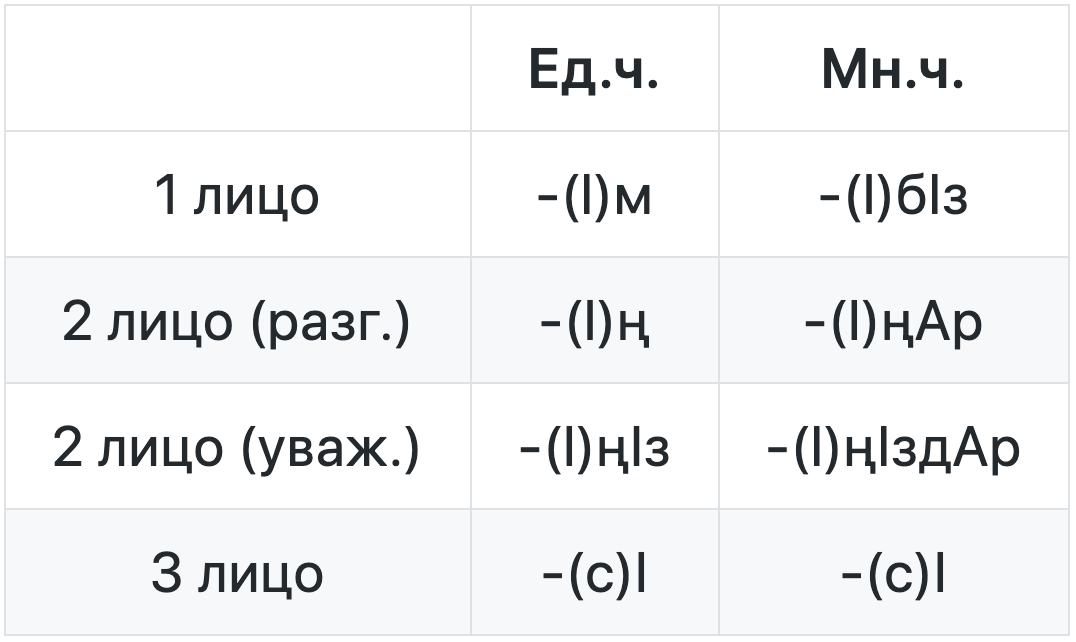1076x642 pixels.
Task: Click the singular '-(I)ң' suffix cell
Action: (594, 322)
